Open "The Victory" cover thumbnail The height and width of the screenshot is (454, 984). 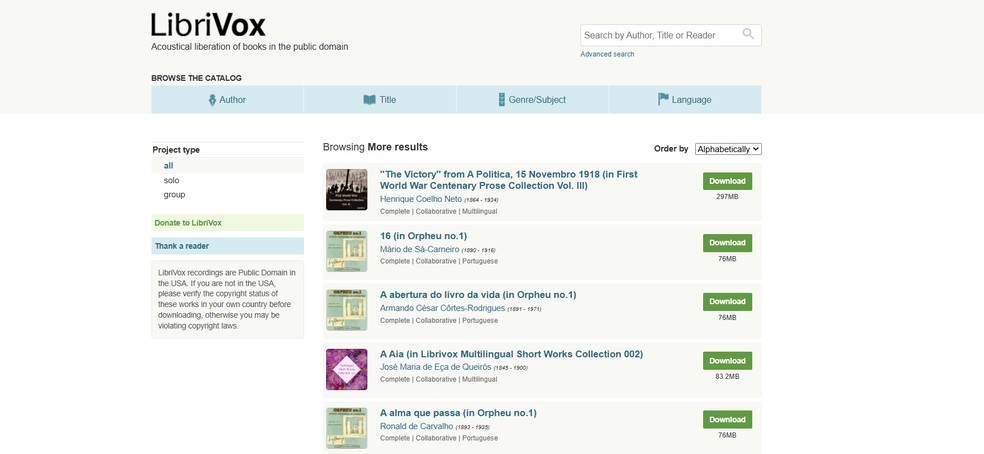click(x=346, y=189)
